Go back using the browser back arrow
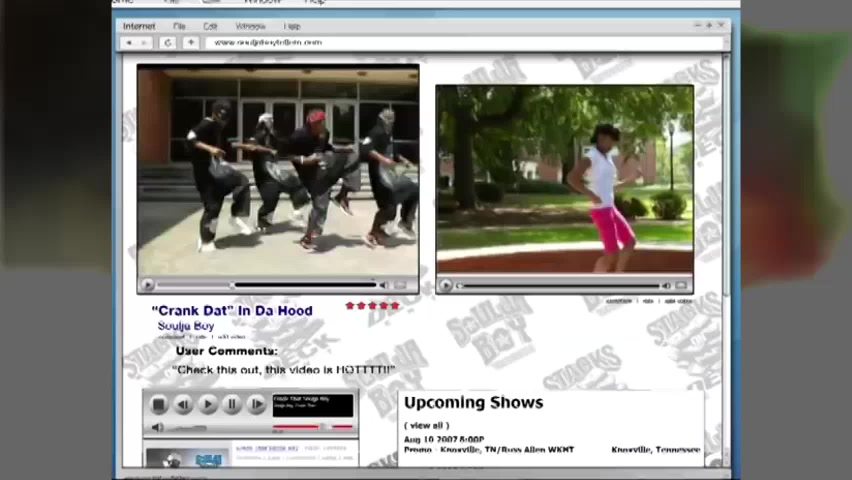 [129, 42]
